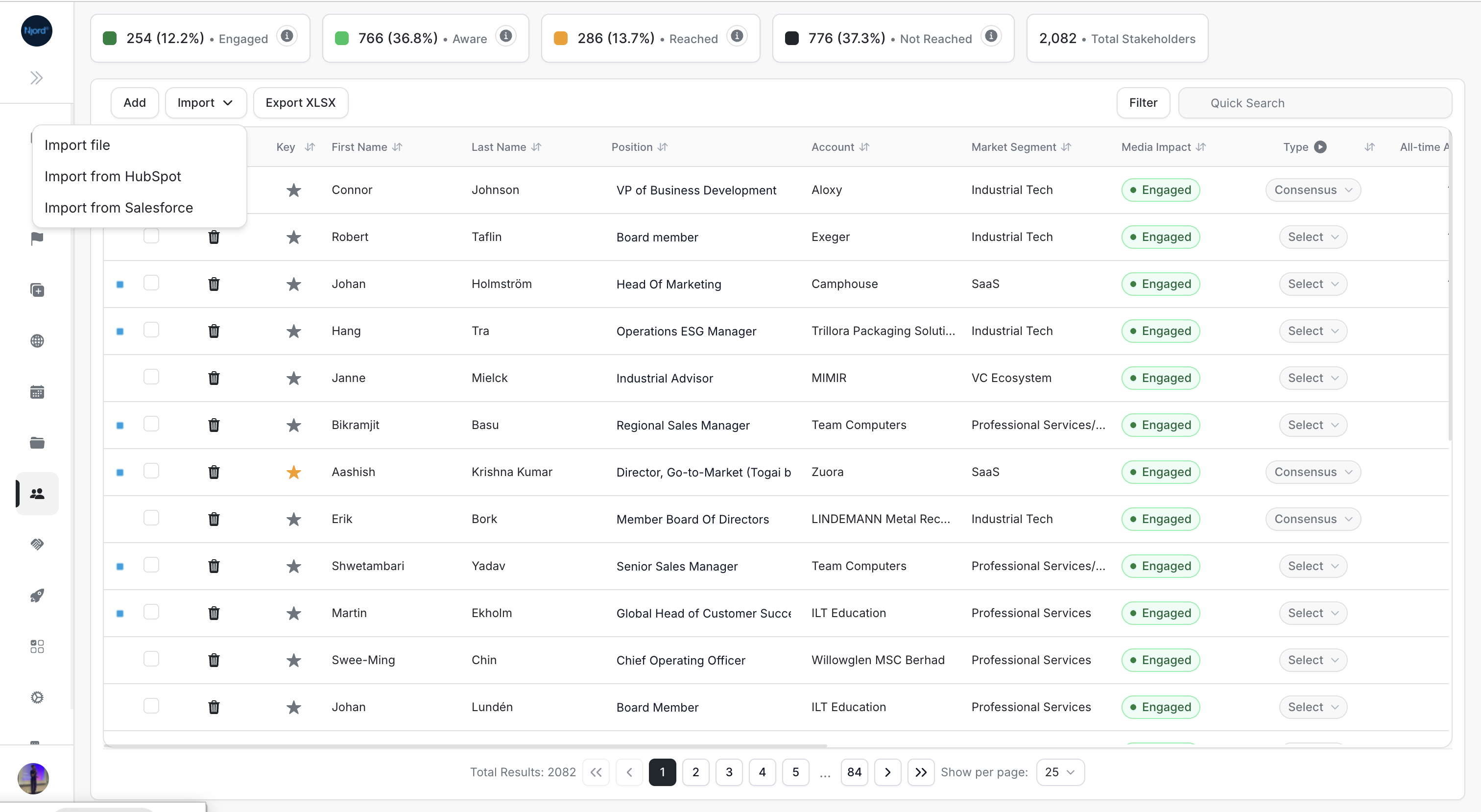Open the Filter button

click(1143, 103)
